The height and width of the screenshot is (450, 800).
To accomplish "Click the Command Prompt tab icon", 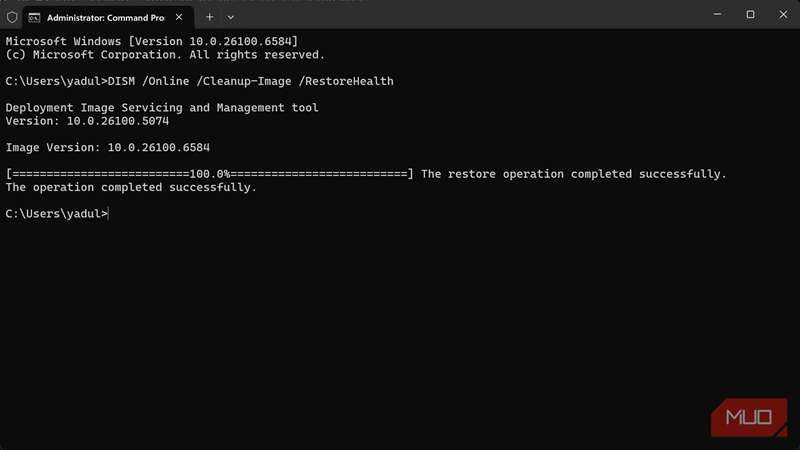I will click(x=35, y=17).
